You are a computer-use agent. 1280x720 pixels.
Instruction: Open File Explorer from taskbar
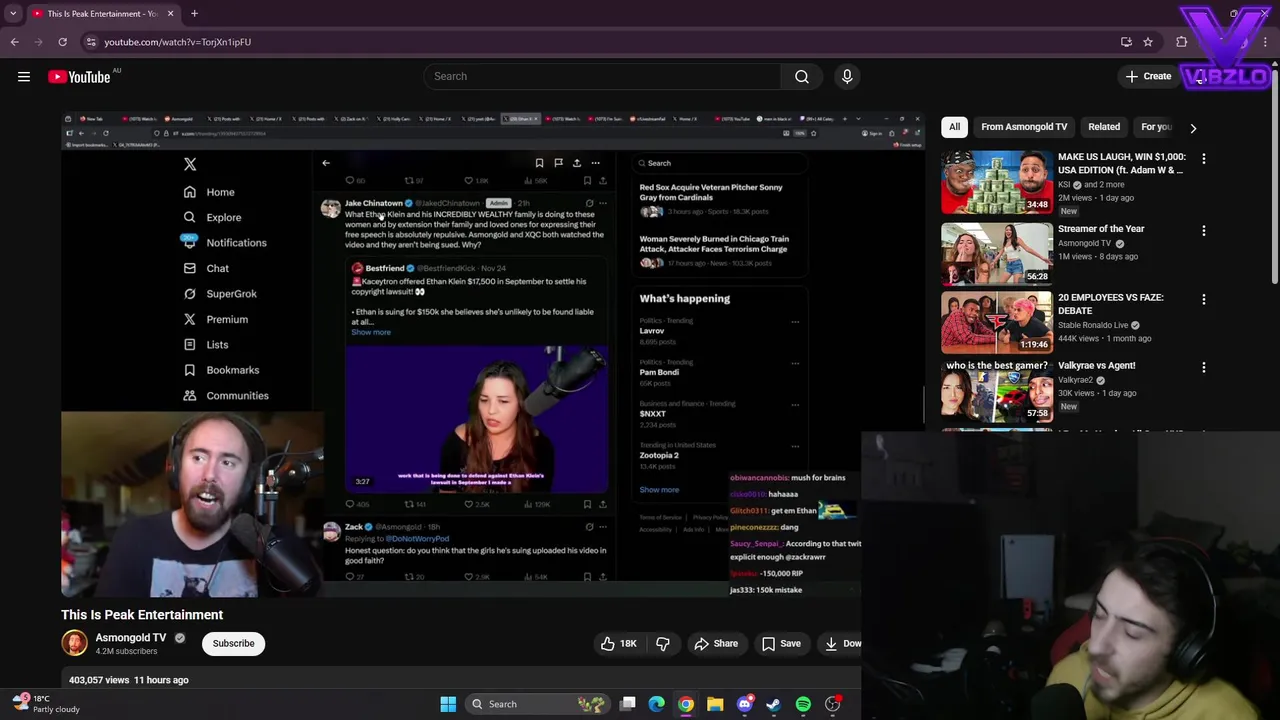[x=715, y=704]
